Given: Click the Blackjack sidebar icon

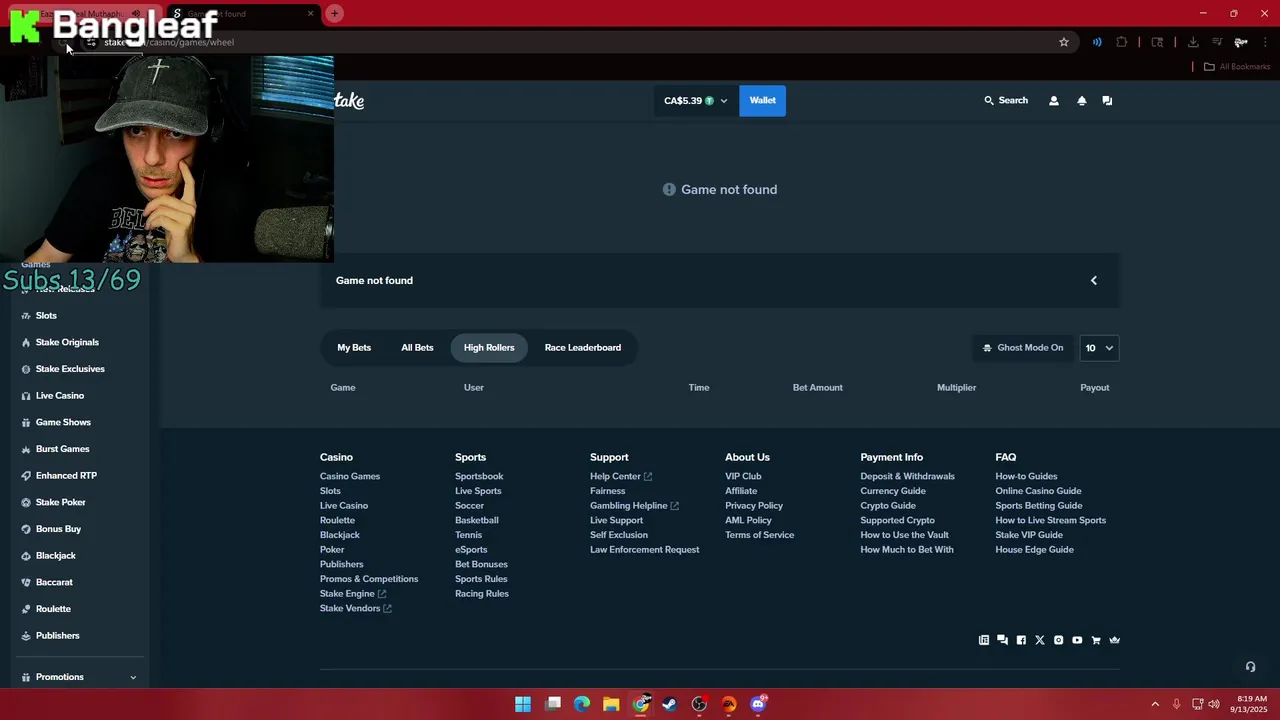Looking at the screenshot, I should 26,556.
